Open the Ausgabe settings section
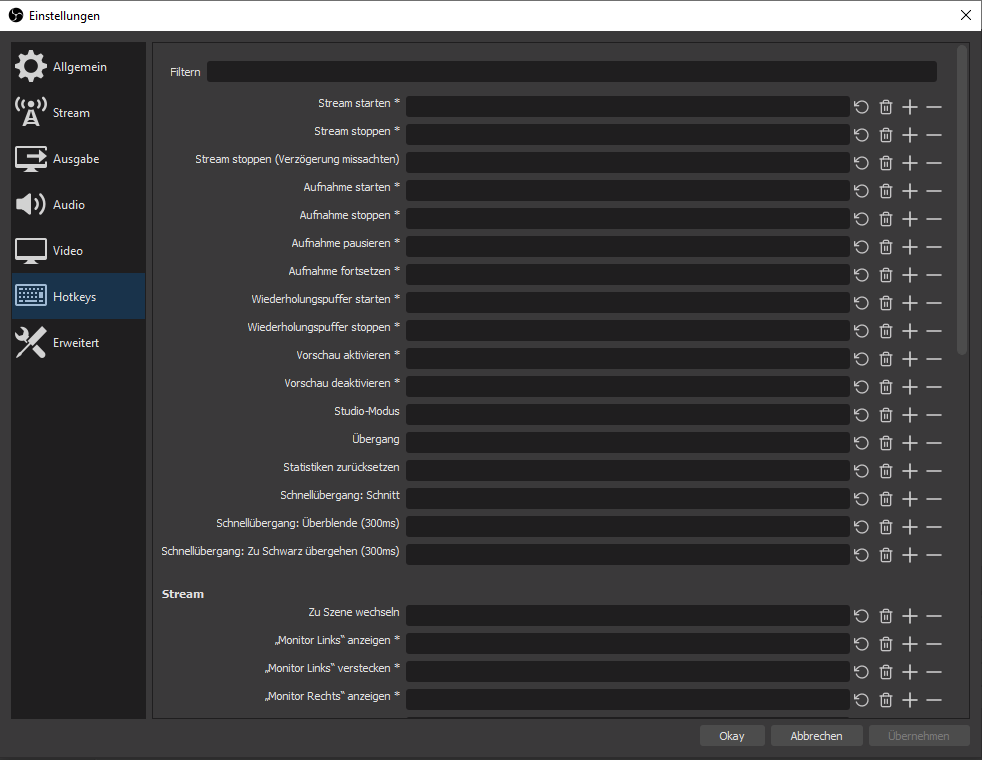The height and width of the screenshot is (760, 982). 78,159
